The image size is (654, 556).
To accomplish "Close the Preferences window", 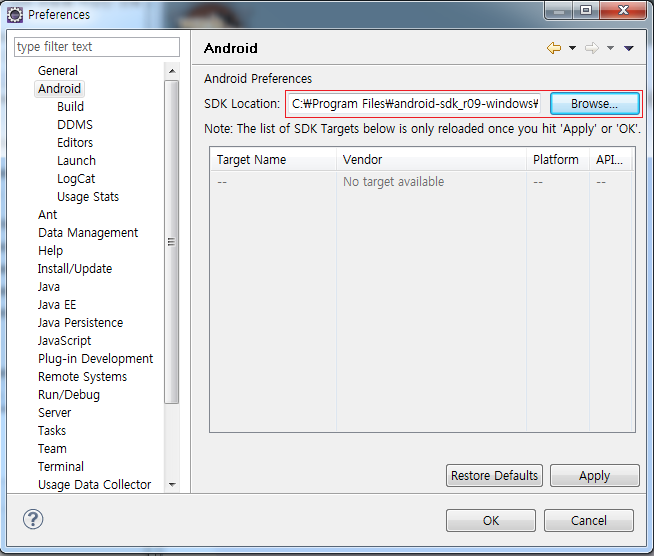I will [x=623, y=10].
